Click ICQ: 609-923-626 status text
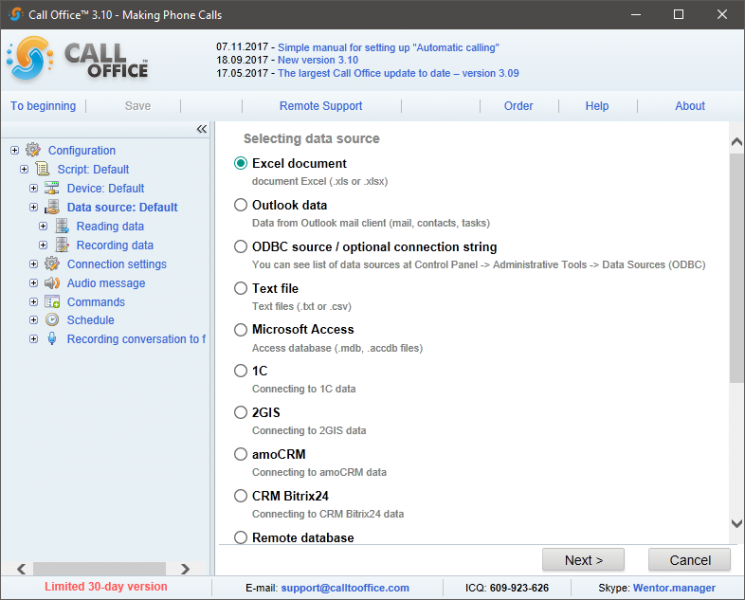 507,588
